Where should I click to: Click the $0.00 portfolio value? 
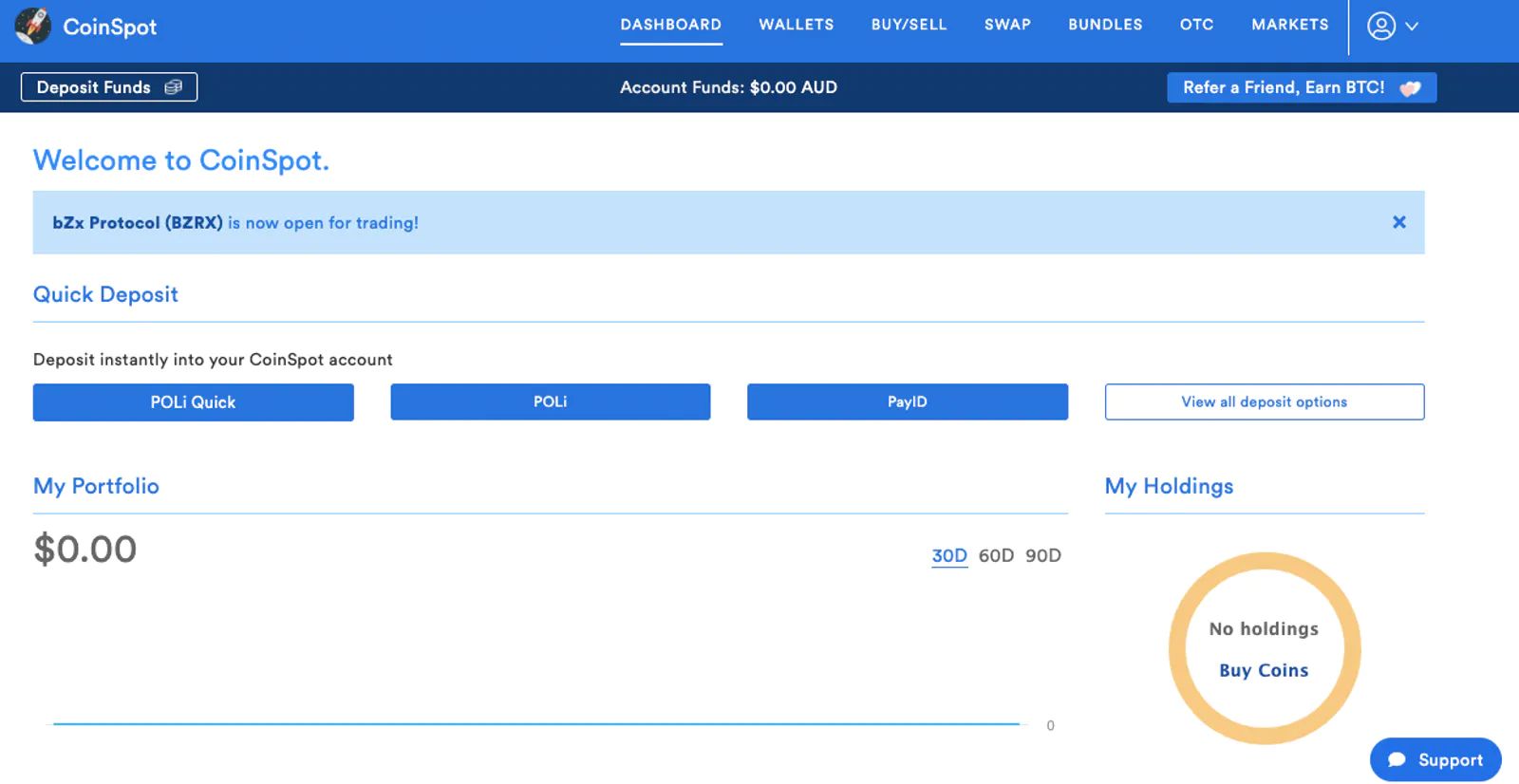85,550
